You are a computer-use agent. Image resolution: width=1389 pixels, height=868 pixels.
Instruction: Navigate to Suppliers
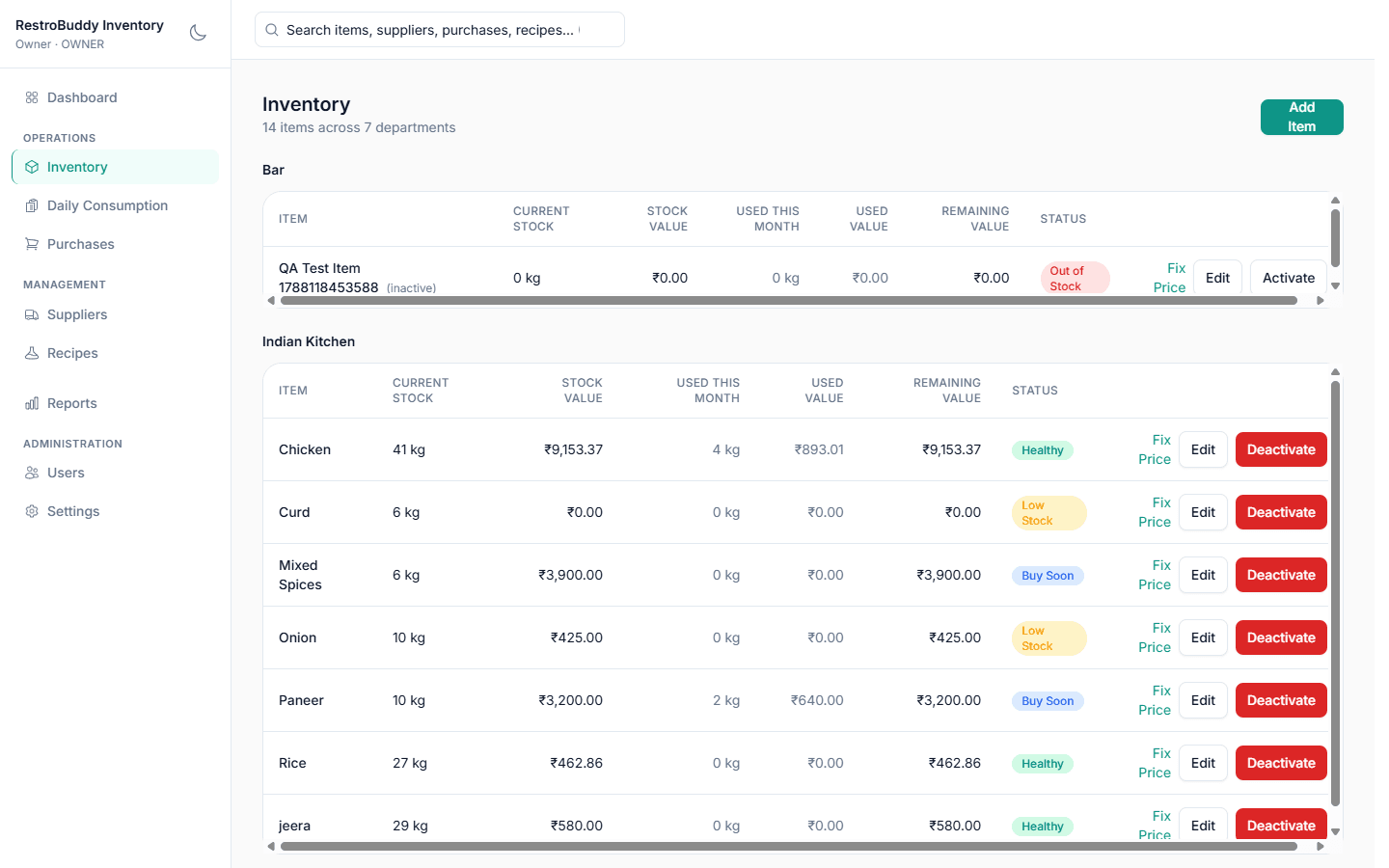116,314
